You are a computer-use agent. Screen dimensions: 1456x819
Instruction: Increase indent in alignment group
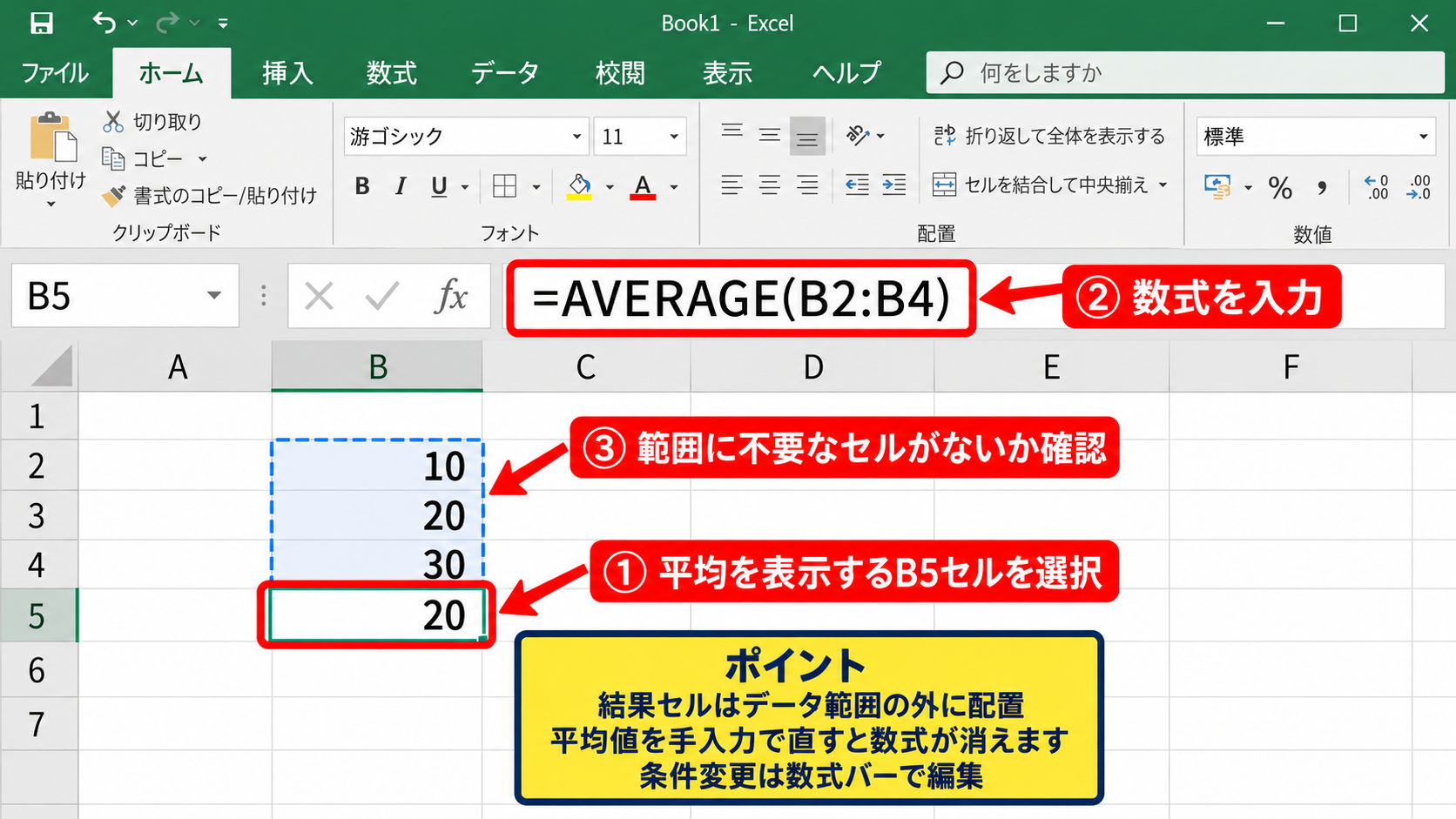point(894,185)
